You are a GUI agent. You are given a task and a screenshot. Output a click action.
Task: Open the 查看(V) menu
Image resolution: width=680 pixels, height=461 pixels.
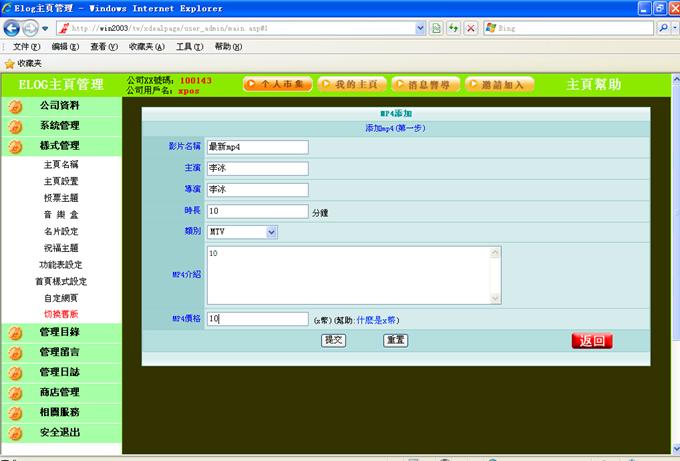[105, 47]
